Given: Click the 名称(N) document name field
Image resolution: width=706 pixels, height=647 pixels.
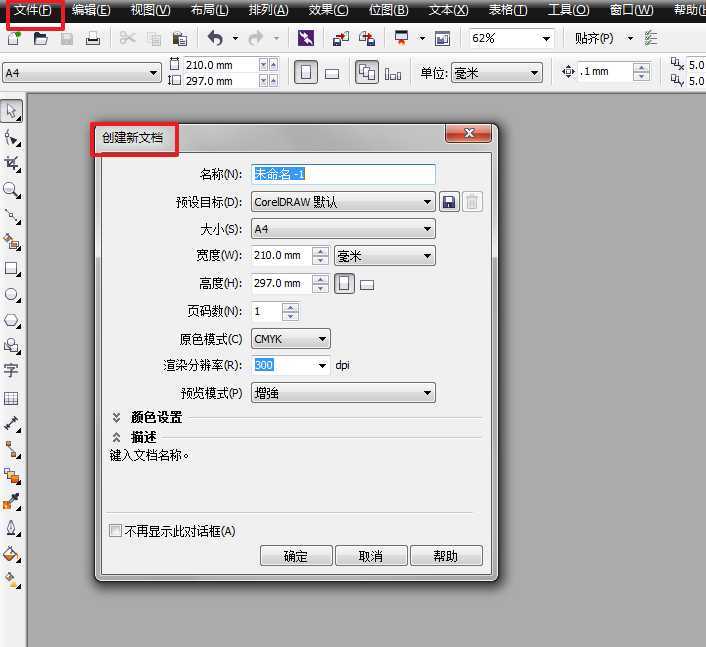Looking at the screenshot, I should tap(343, 174).
